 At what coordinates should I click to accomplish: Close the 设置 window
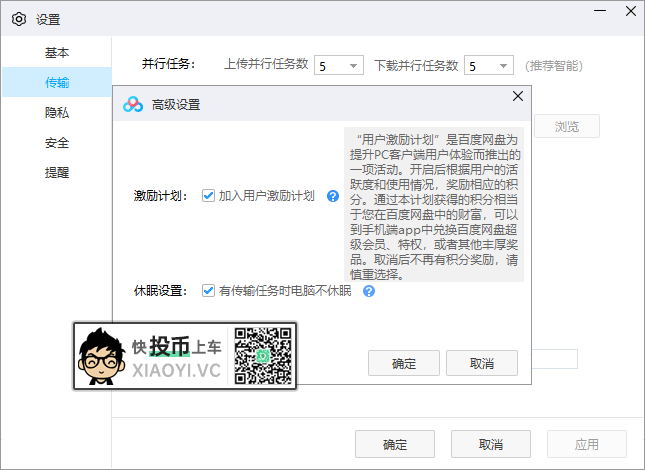(631, 11)
